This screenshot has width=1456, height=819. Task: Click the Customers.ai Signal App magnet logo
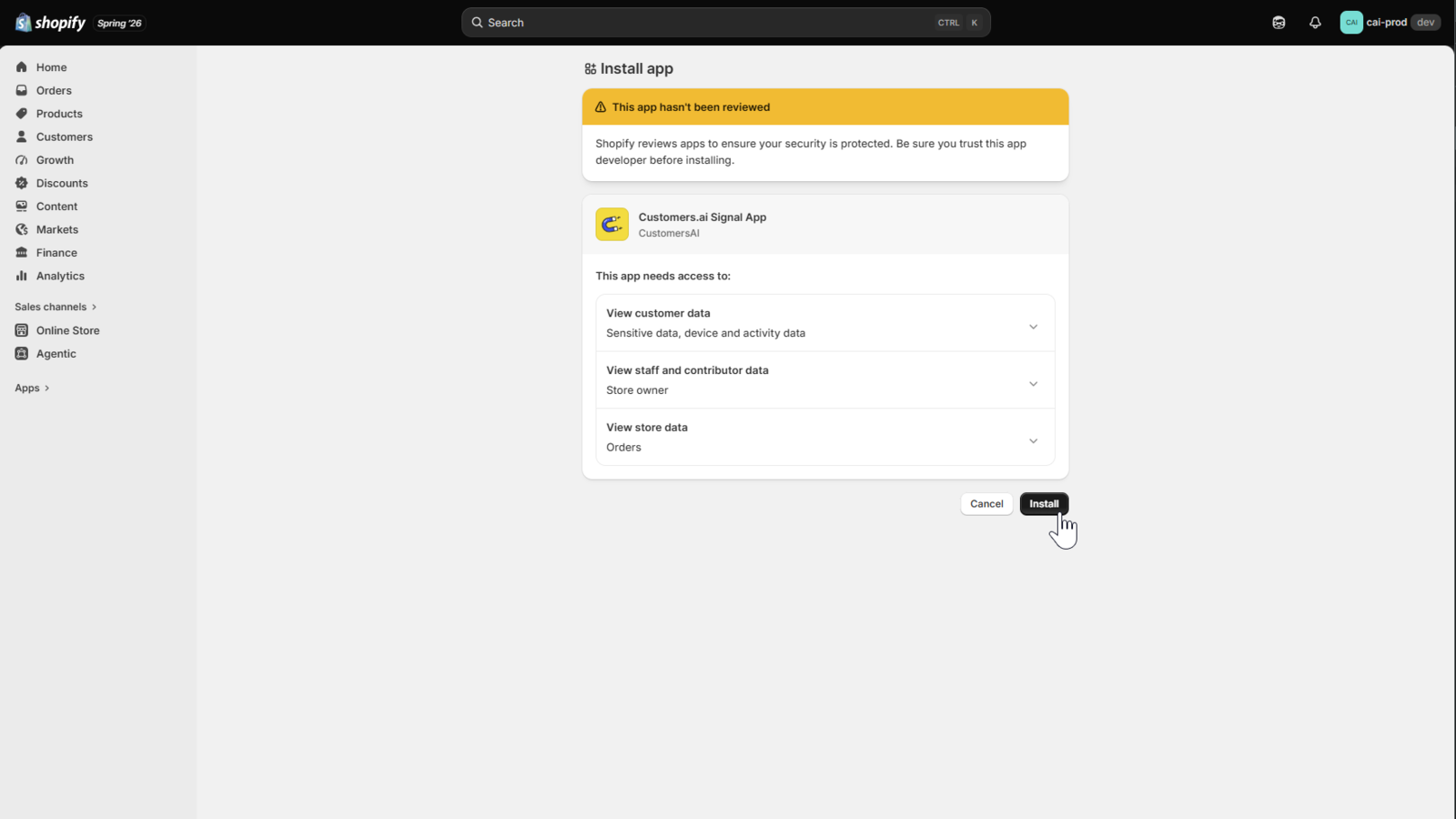(x=612, y=225)
